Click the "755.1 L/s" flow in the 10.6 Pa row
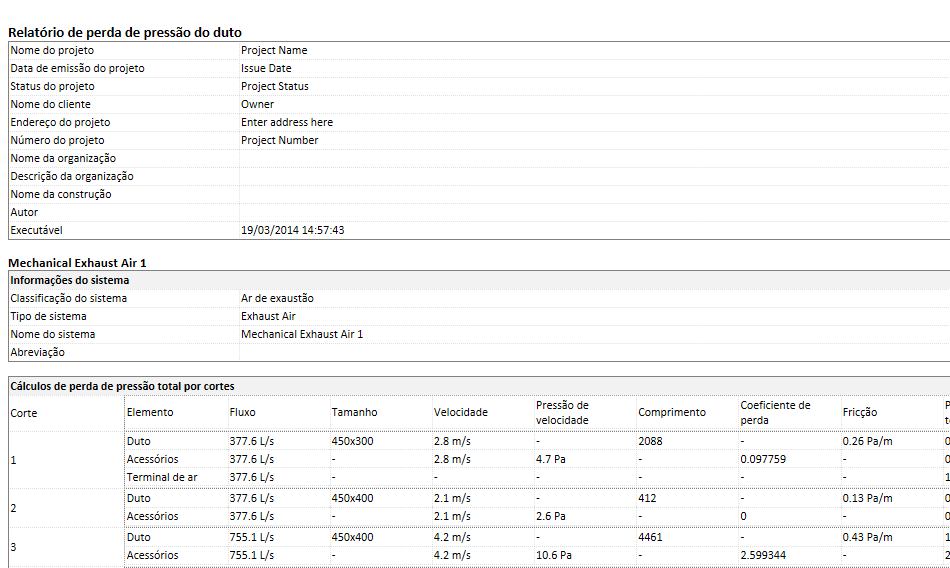950x568 pixels. coord(251,555)
